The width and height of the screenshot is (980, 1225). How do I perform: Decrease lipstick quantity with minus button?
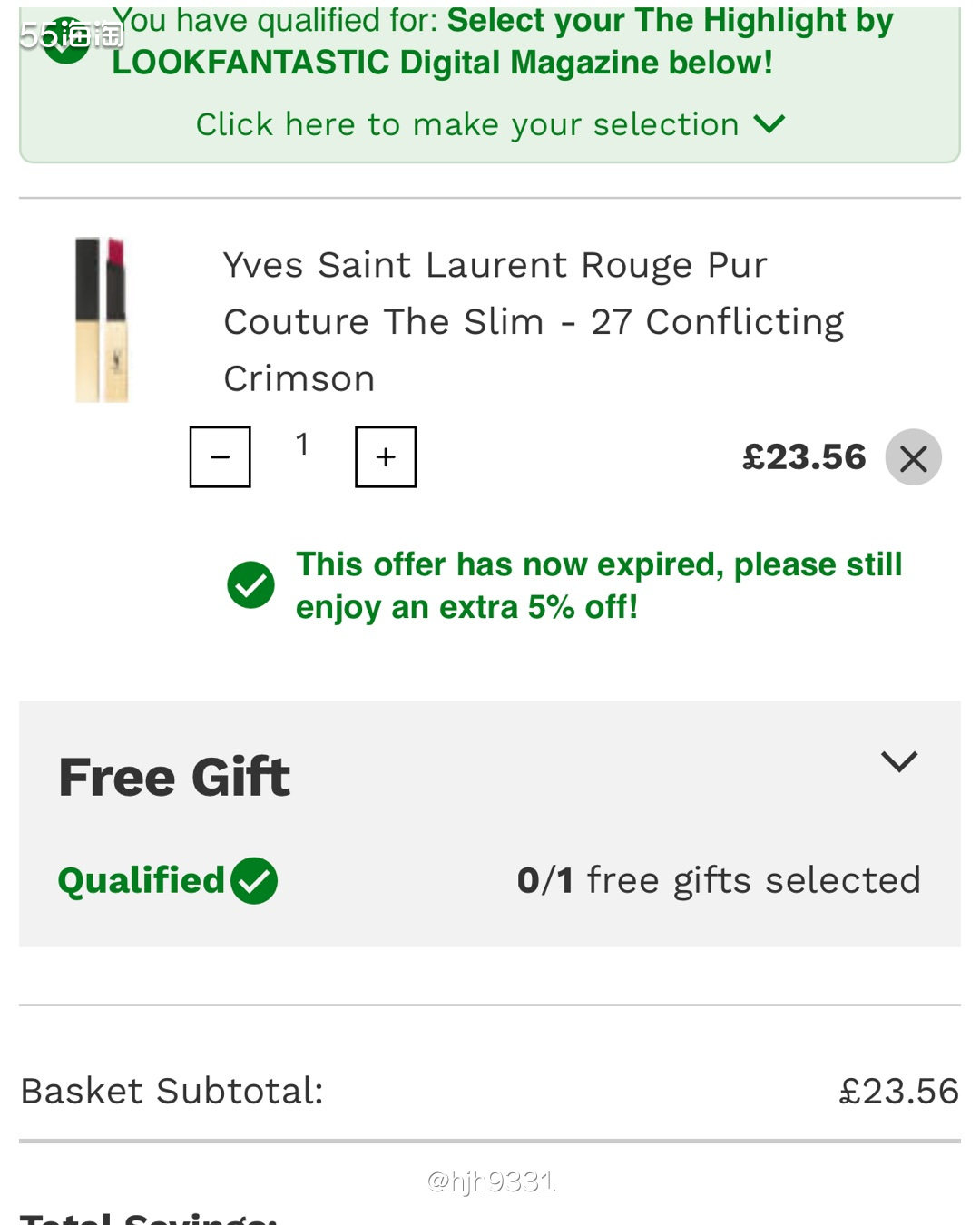(x=220, y=457)
